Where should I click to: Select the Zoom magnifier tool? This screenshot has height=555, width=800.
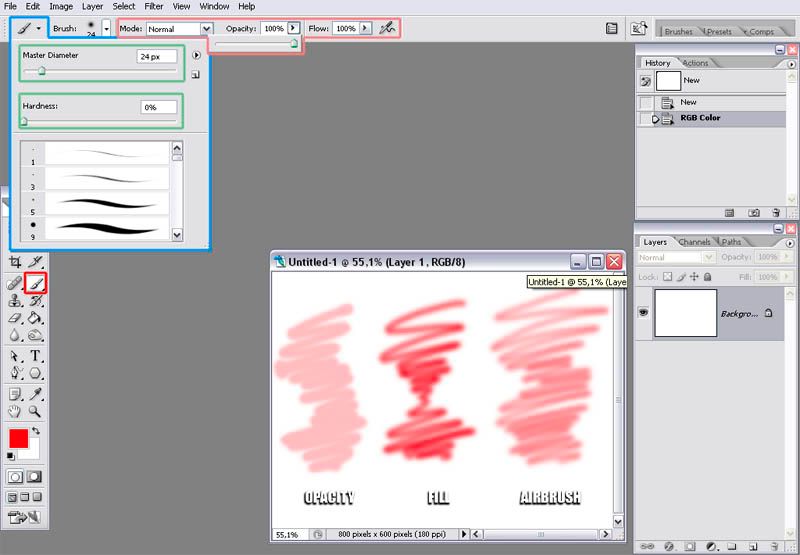35,411
